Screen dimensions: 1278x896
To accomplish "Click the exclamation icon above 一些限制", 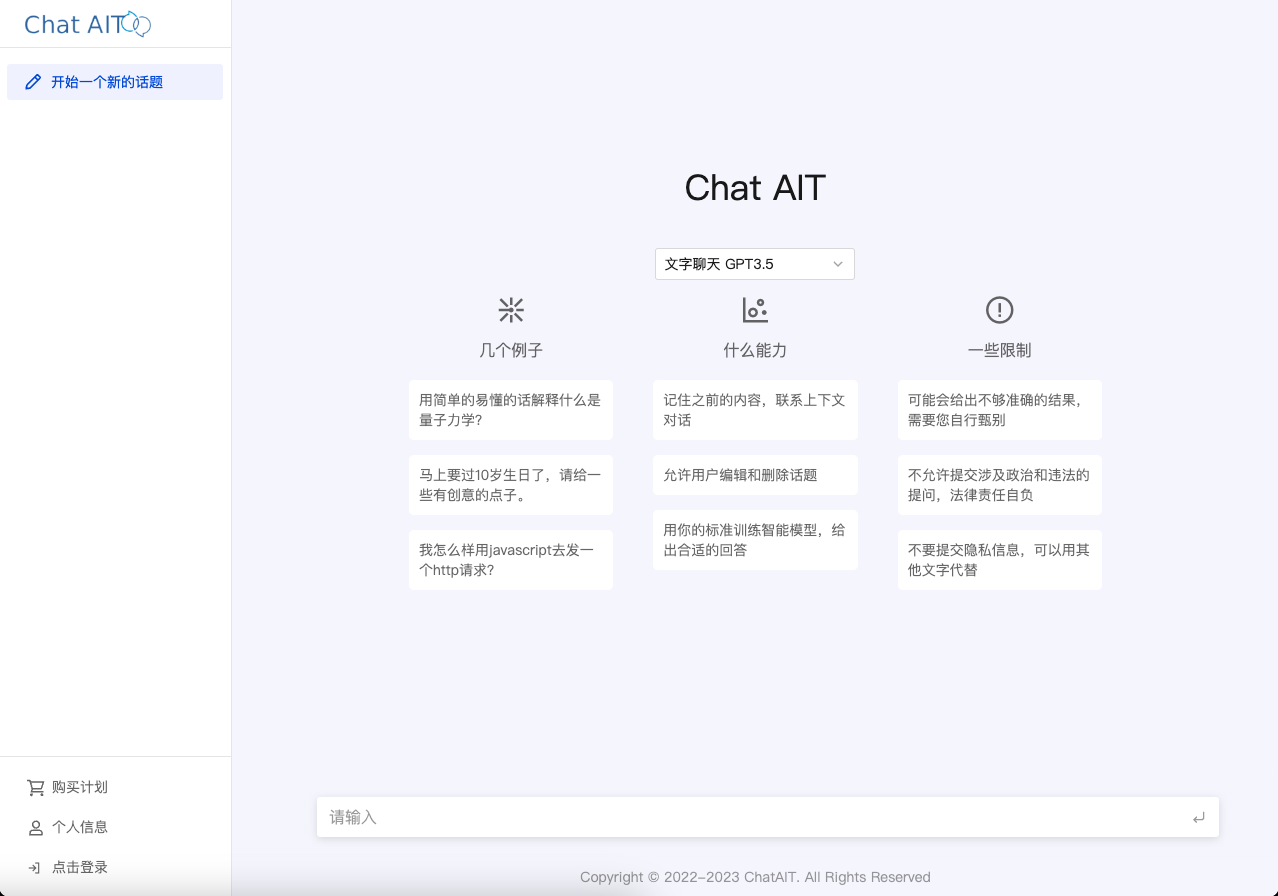I will click(x=999, y=310).
